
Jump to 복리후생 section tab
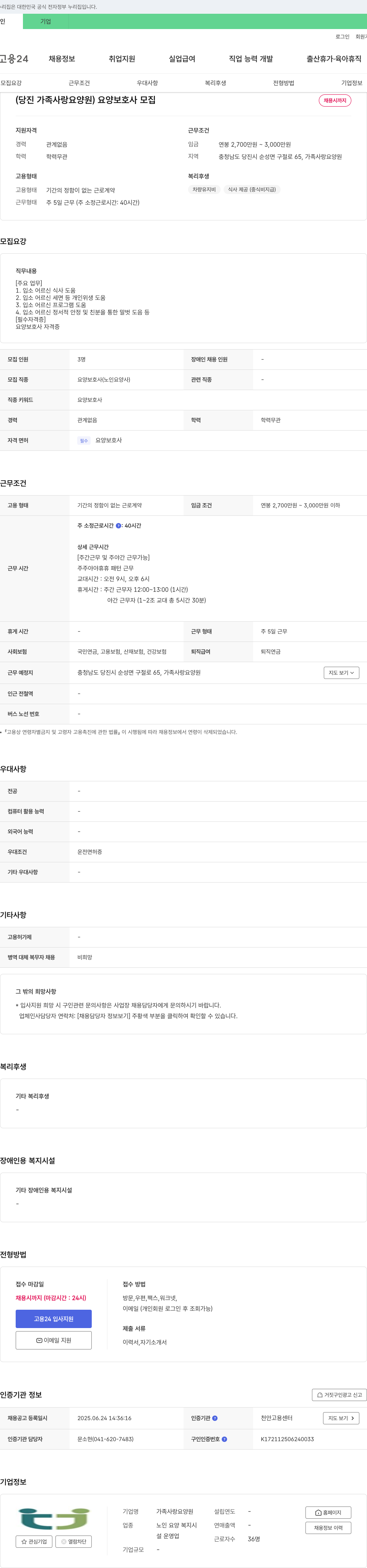[216, 83]
